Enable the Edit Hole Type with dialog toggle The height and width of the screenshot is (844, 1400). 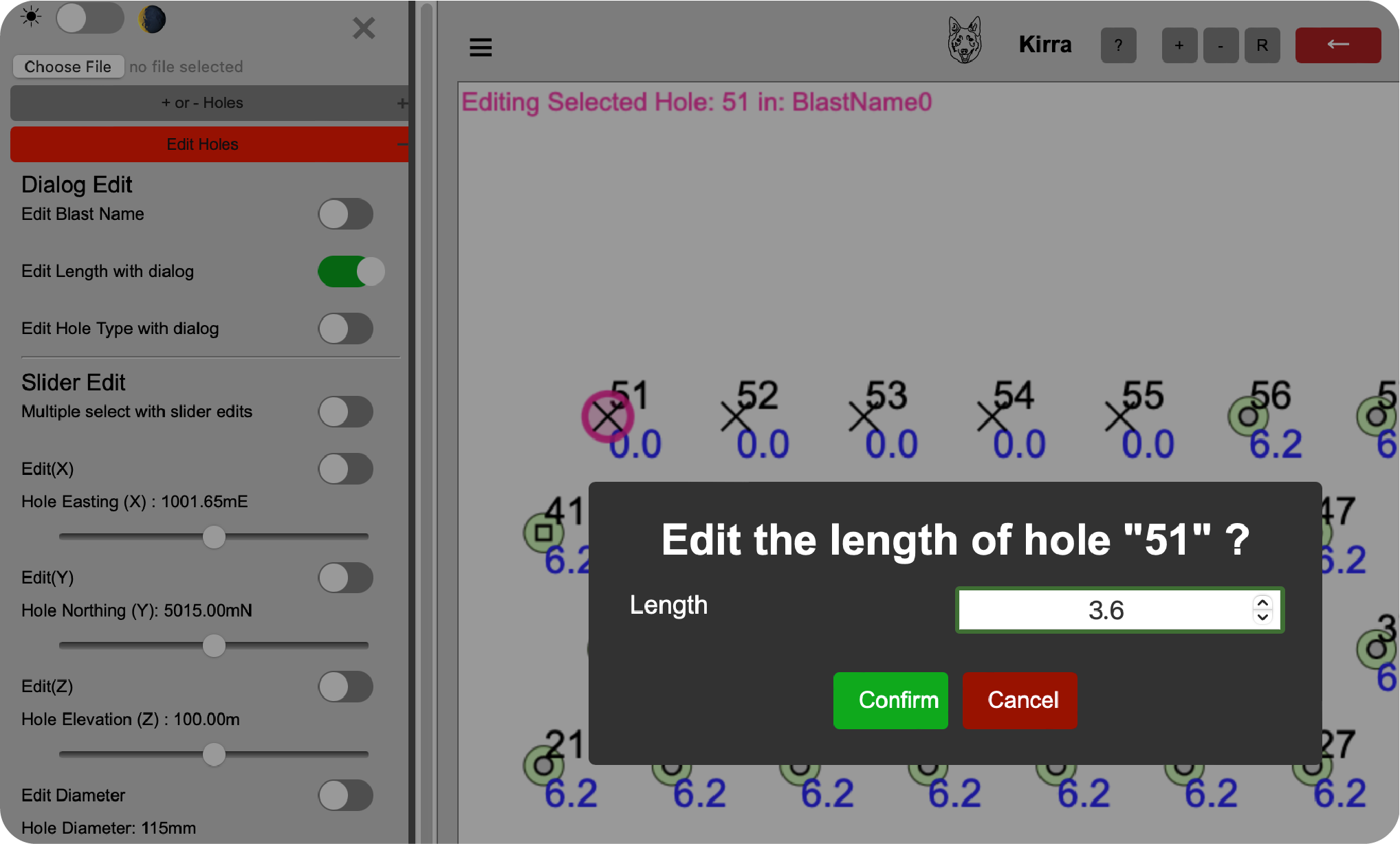(346, 329)
